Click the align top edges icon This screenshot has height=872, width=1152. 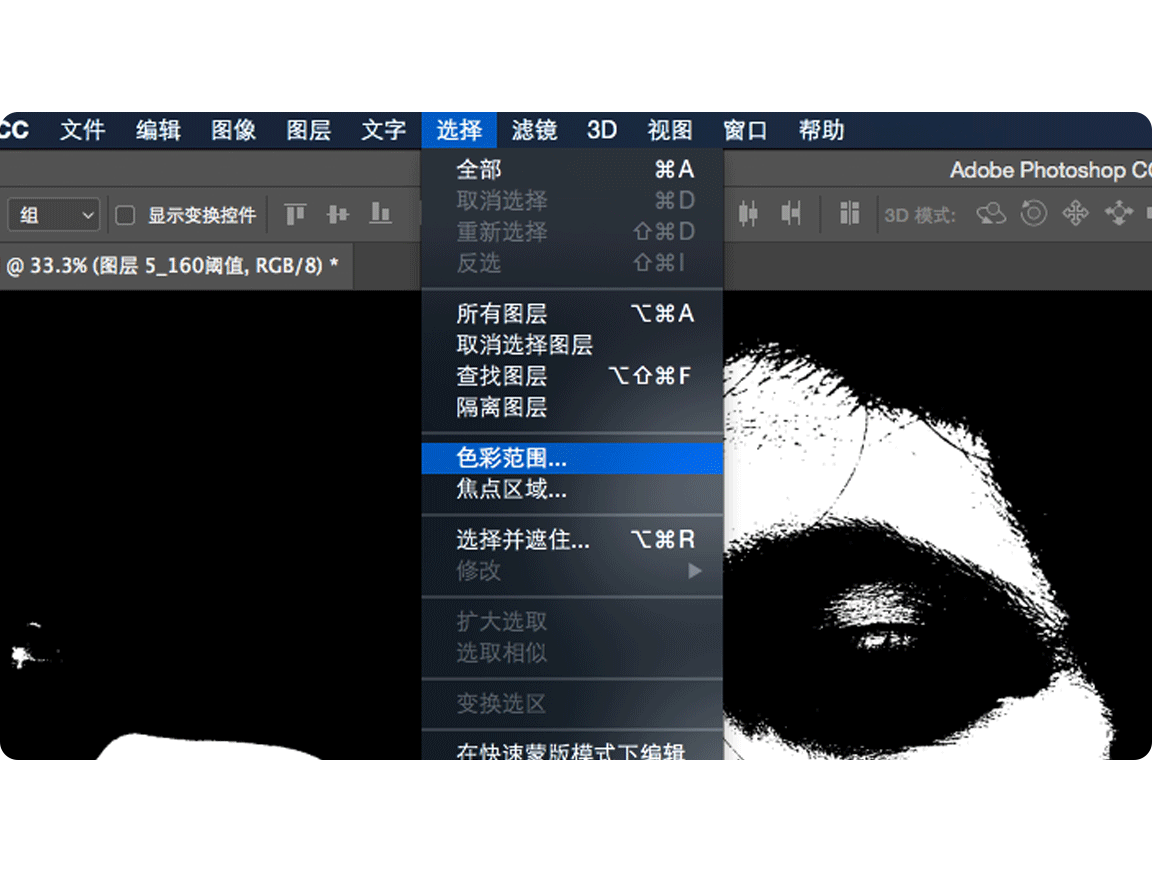[295, 215]
